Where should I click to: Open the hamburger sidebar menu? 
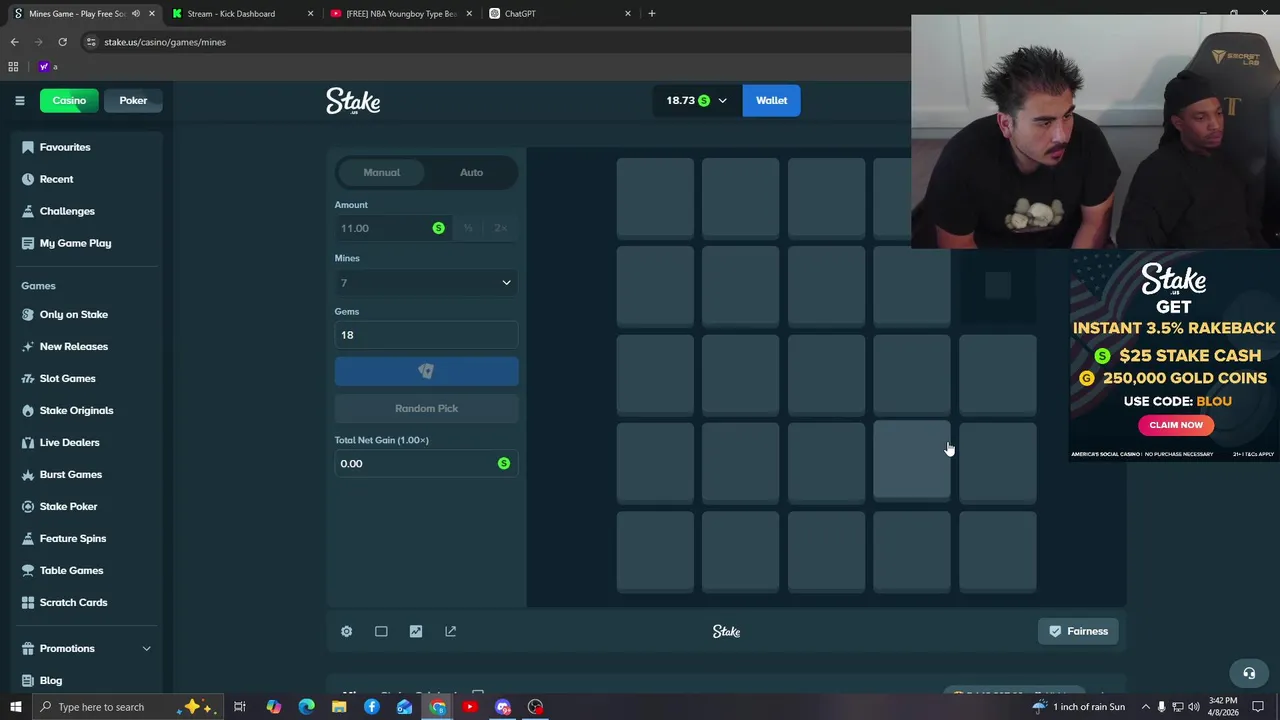[x=19, y=100]
